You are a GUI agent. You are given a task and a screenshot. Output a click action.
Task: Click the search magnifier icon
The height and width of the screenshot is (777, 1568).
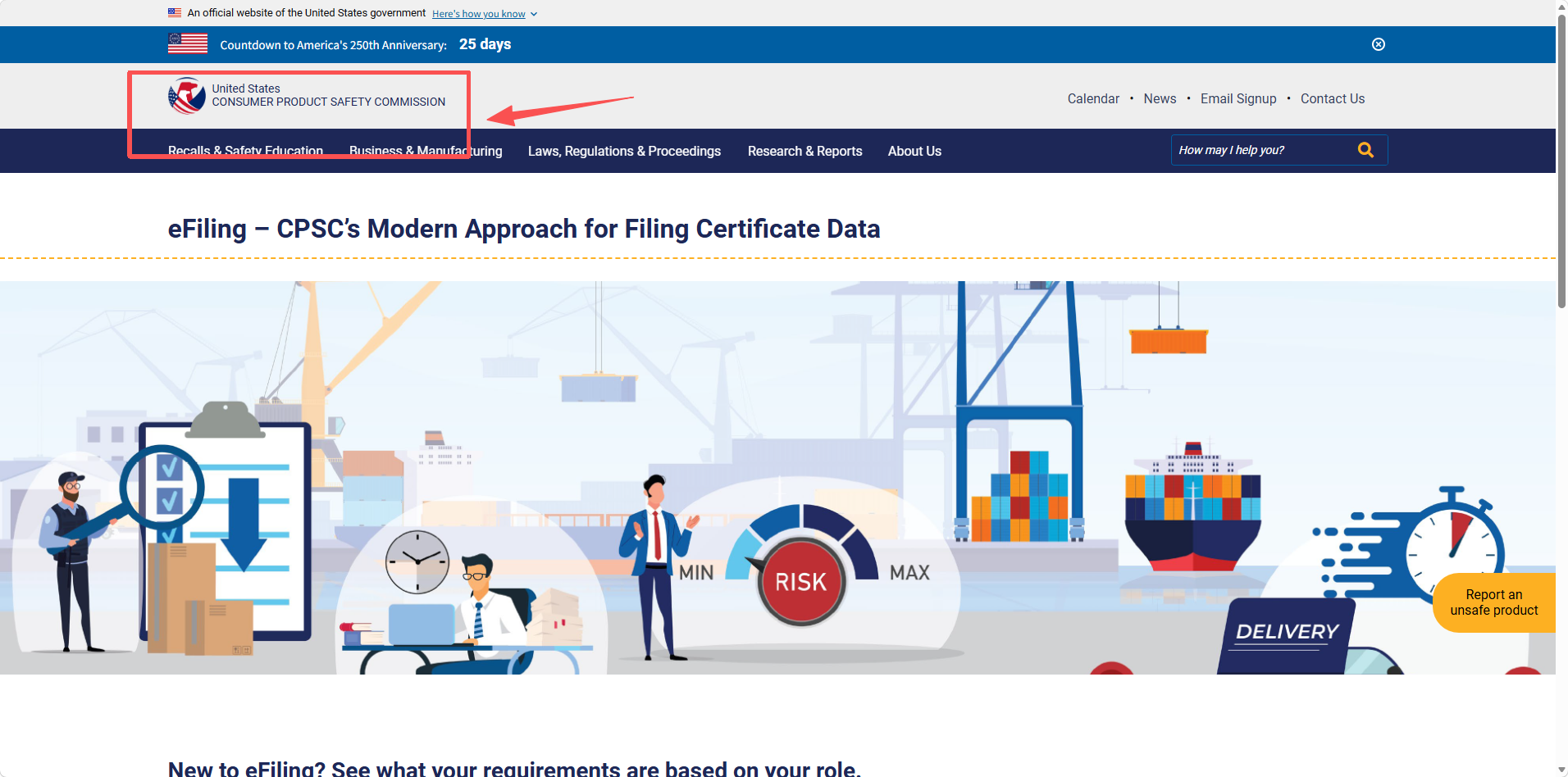[x=1365, y=150]
